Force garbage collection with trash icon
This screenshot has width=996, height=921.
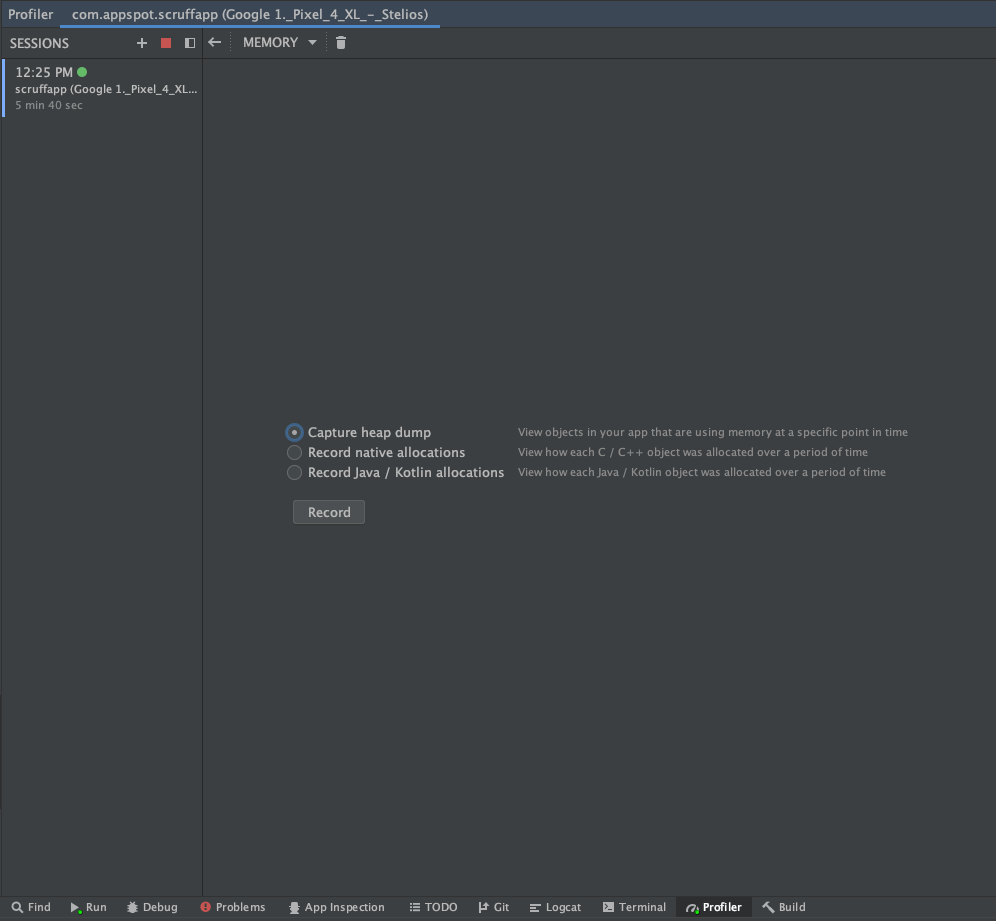pos(340,43)
